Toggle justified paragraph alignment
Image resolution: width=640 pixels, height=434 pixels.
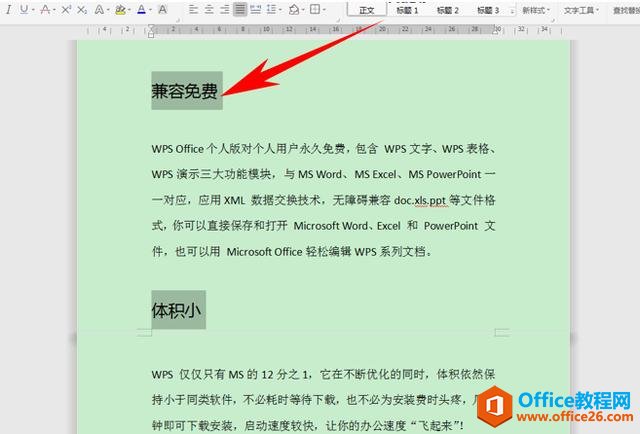(x=240, y=9)
